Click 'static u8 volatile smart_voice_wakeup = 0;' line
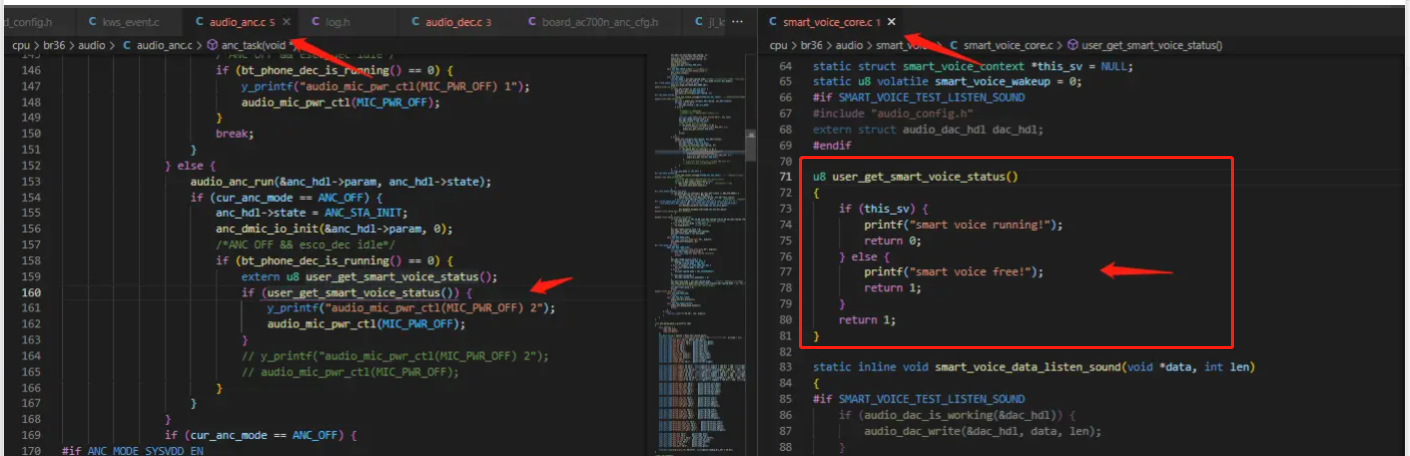1410x456 pixels. point(947,81)
